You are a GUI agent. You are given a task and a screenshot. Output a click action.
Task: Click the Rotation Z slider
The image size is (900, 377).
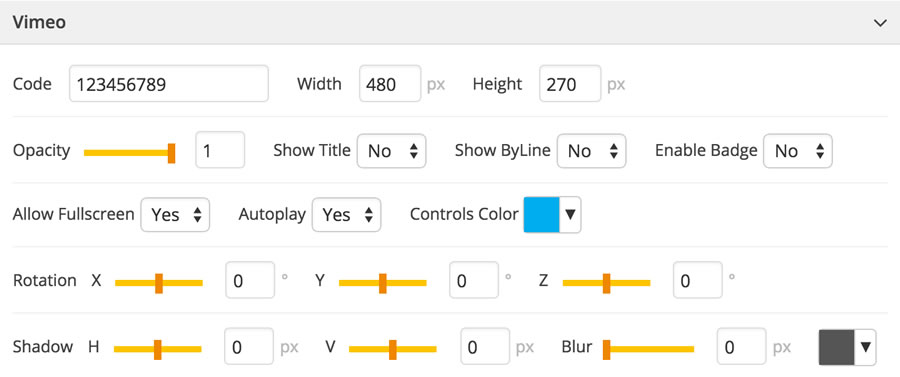pyautogui.click(x=607, y=283)
